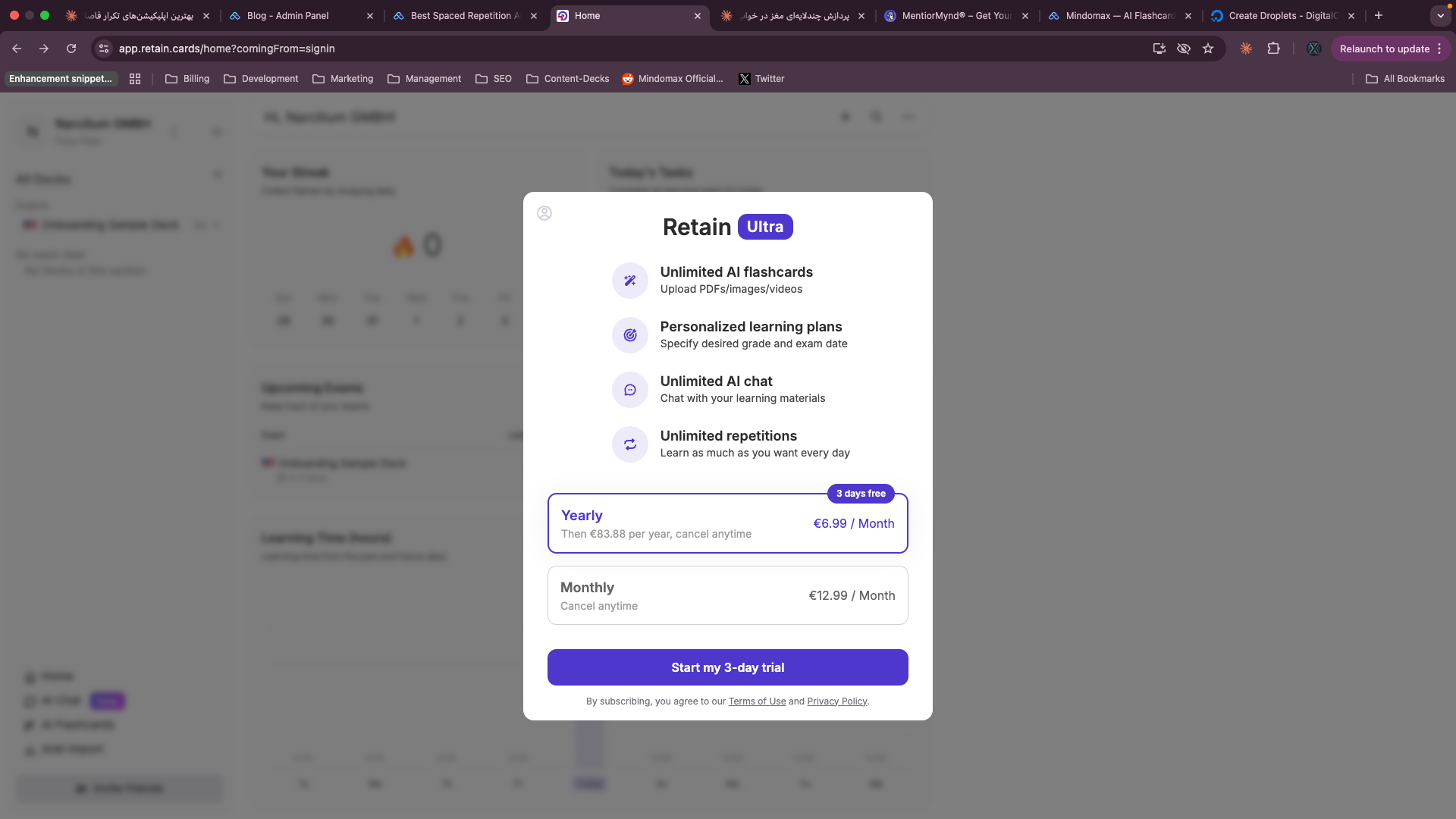The image size is (1456, 819).
Task: Click the magic wand AI flashcards icon
Action: point(630,281)
